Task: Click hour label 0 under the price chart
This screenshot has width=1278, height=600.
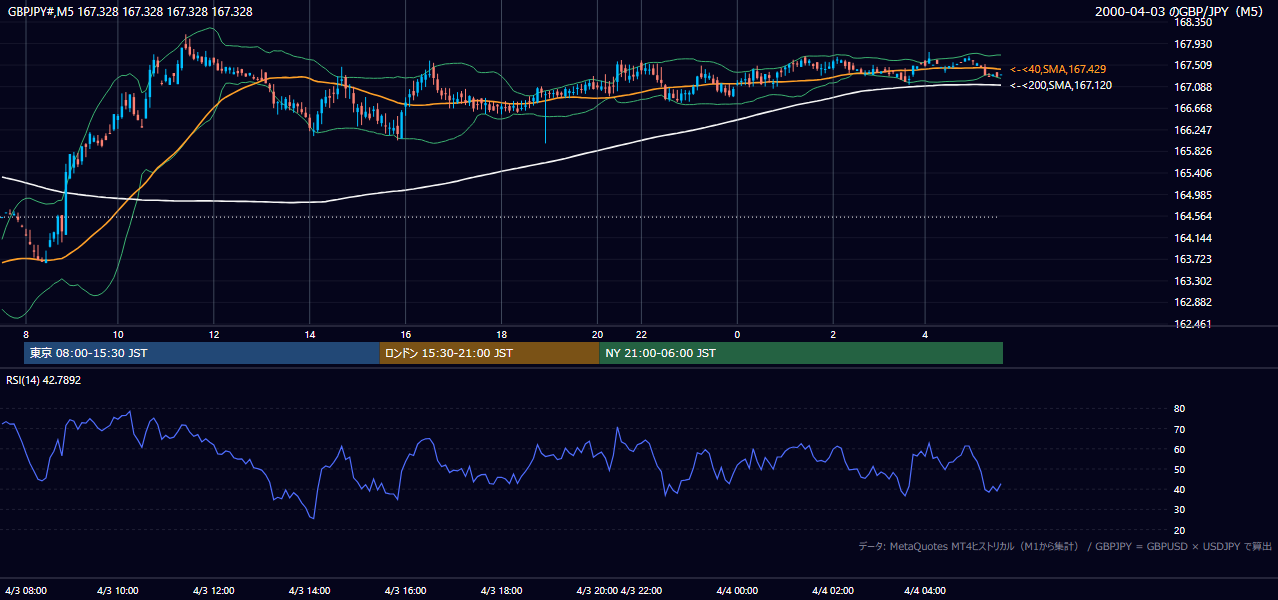Action: [x=737, y=334]
